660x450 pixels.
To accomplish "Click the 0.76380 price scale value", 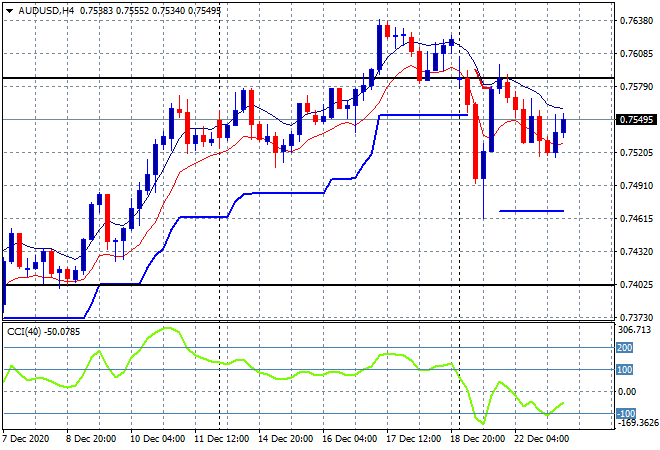I will pos(637,21).
